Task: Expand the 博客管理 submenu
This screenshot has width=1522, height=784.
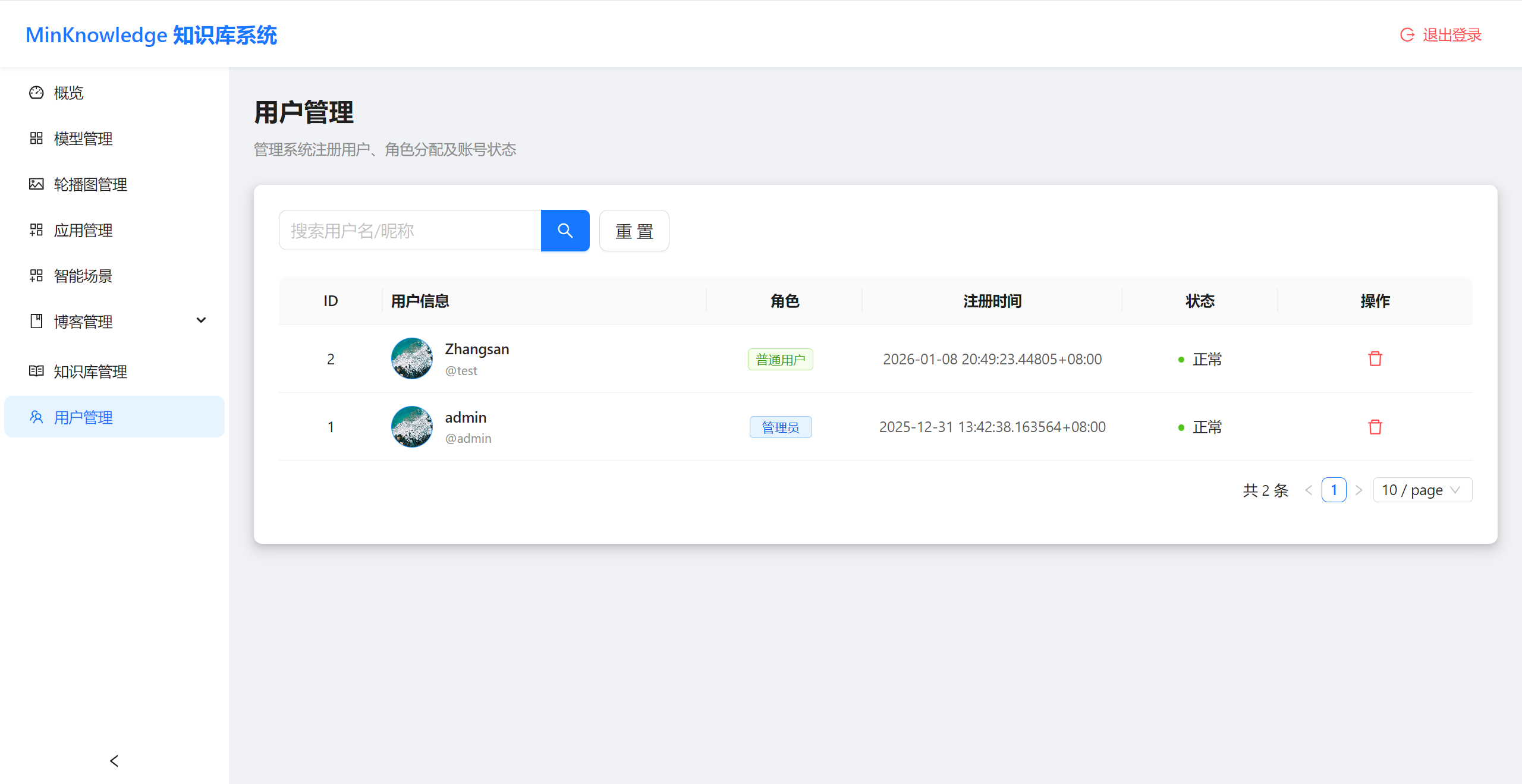Action: tap(201, 320)
